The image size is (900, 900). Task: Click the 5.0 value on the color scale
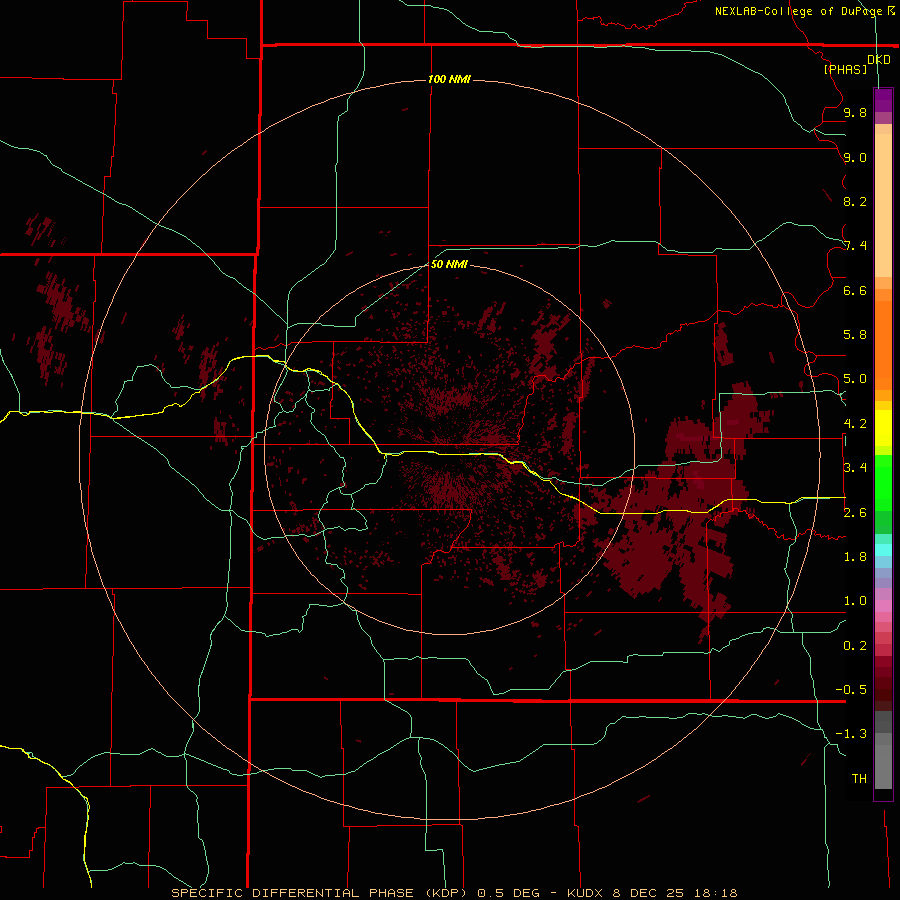[855, 379]
